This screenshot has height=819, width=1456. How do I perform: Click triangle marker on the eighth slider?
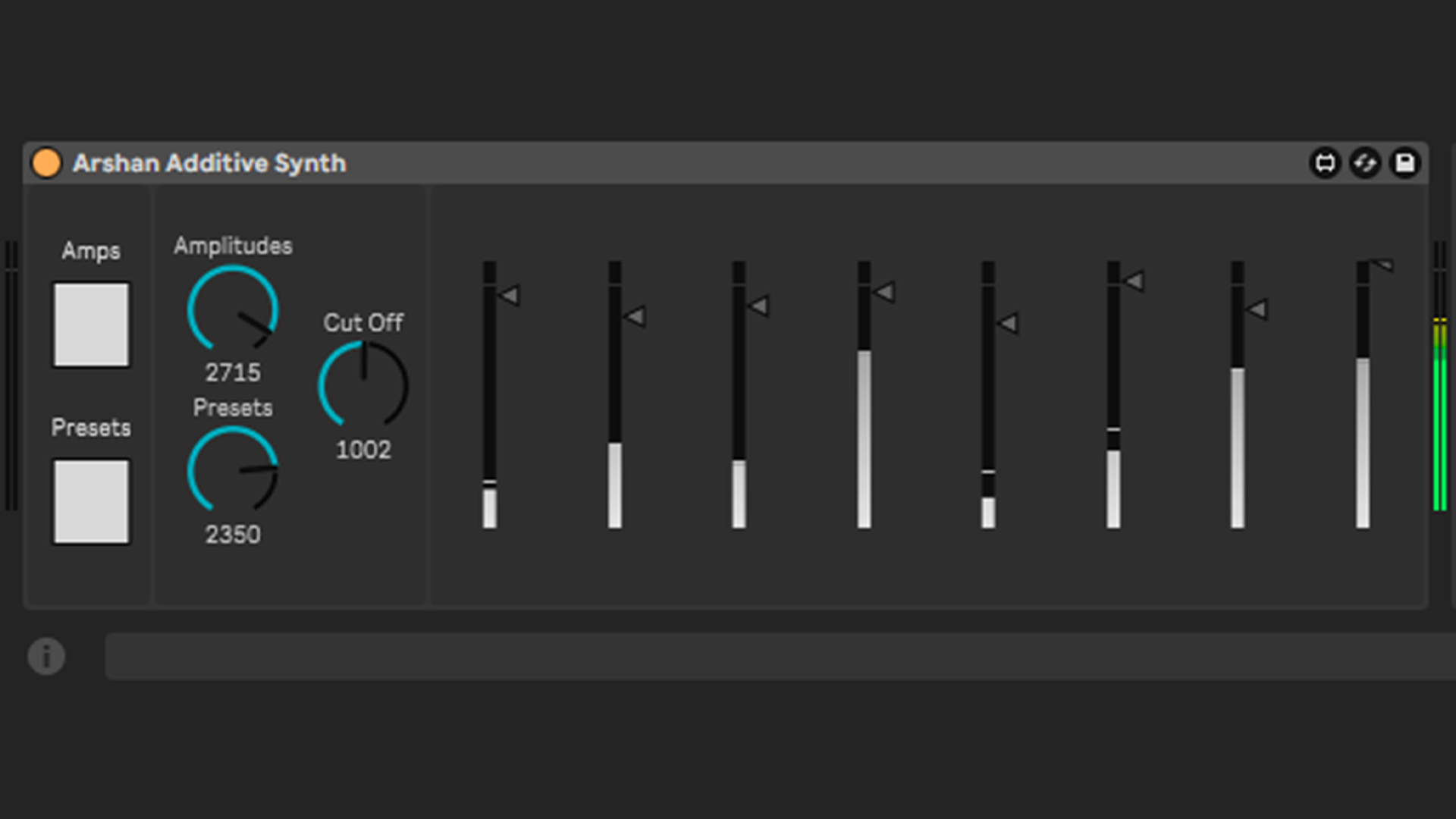pyautogui.click(x=1384, y=265)
